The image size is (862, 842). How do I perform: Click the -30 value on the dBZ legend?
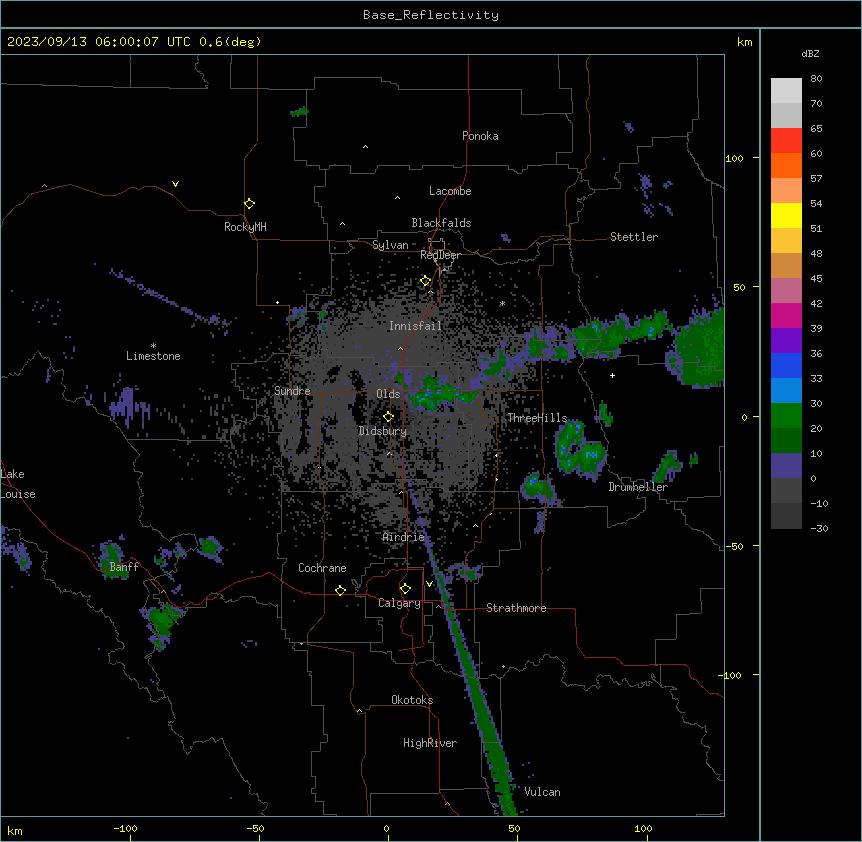(819, 528)
